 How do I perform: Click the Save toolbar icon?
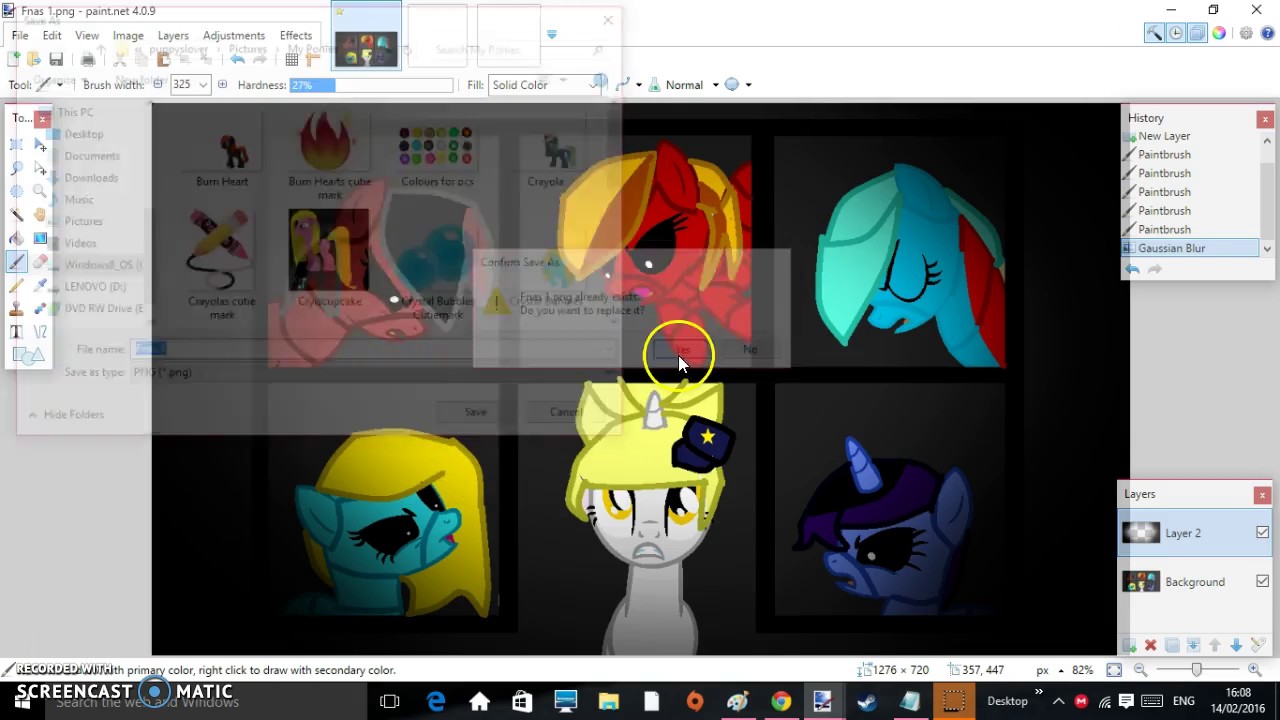coord(56,60)
